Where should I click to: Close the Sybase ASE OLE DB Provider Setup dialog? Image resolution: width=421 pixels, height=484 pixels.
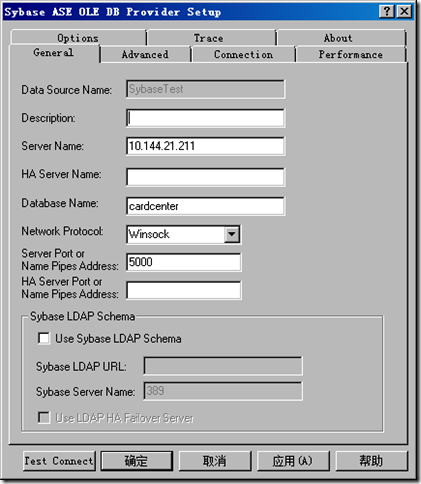point(404,12)
